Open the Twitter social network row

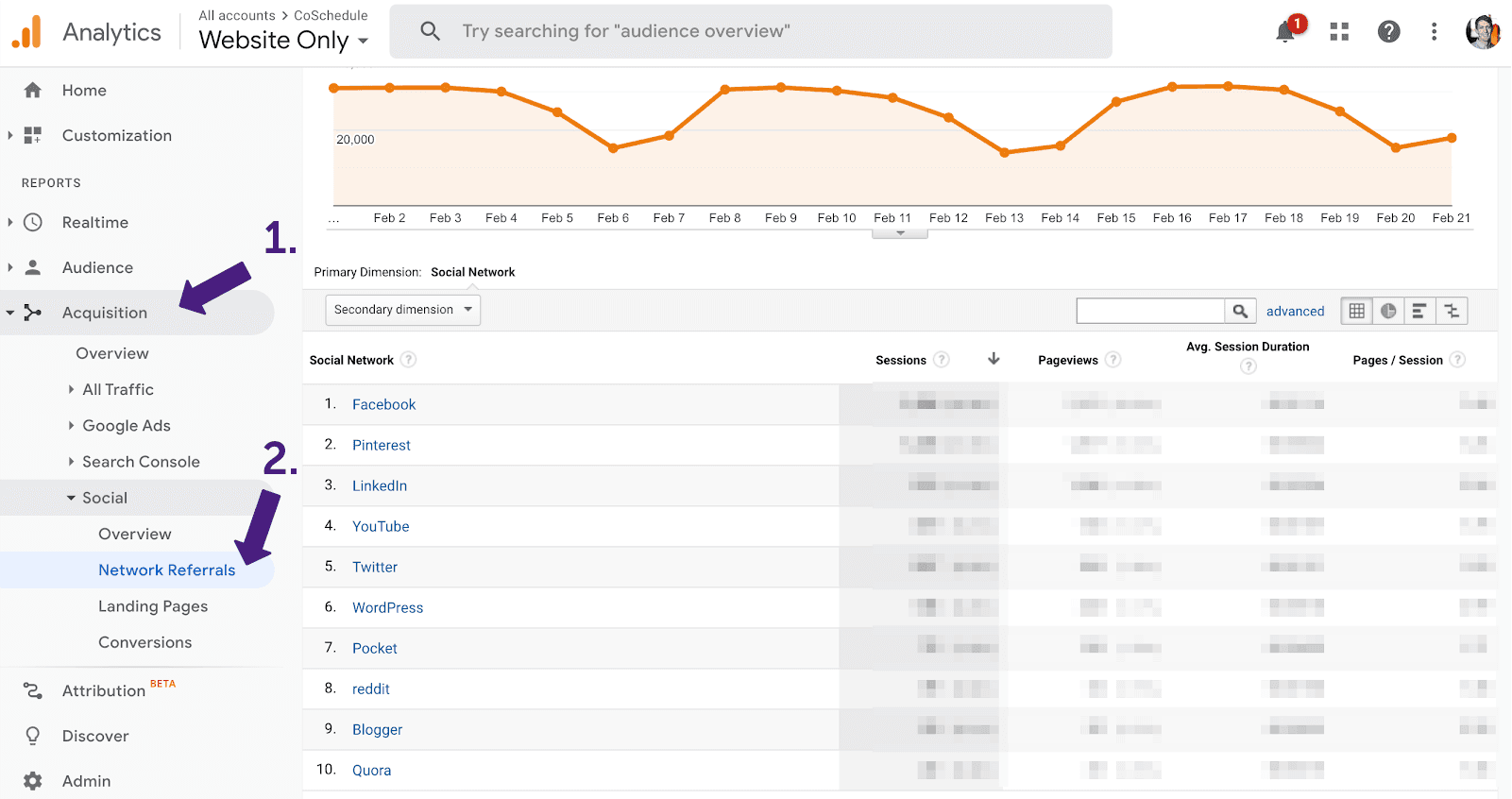375,567
